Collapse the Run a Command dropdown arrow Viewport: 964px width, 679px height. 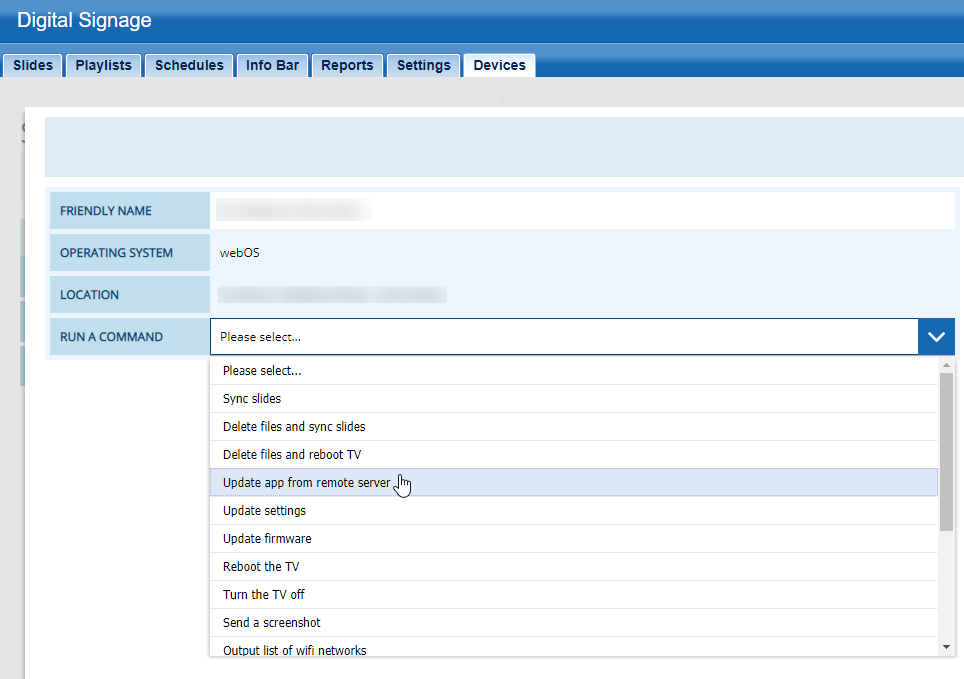(935, 337)
